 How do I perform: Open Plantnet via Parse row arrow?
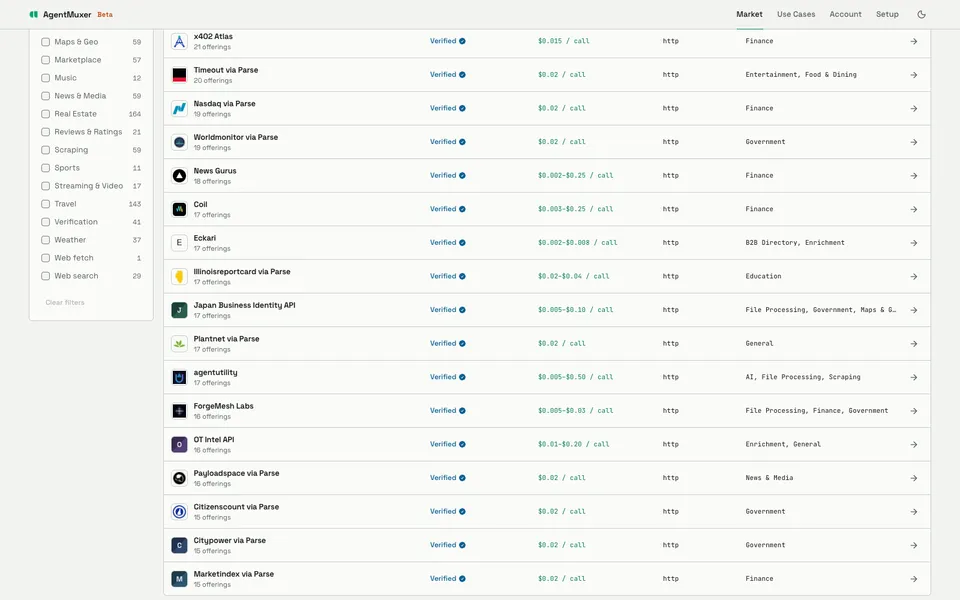913,343
